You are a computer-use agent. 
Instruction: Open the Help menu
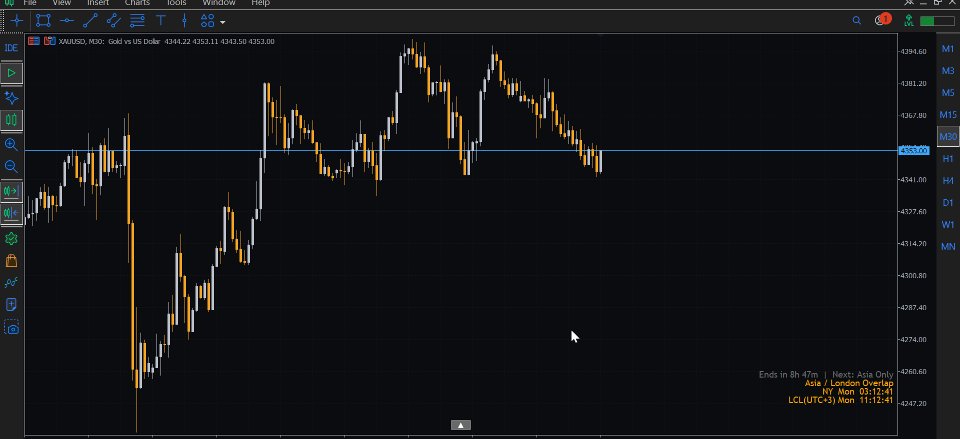coord(261,3)
